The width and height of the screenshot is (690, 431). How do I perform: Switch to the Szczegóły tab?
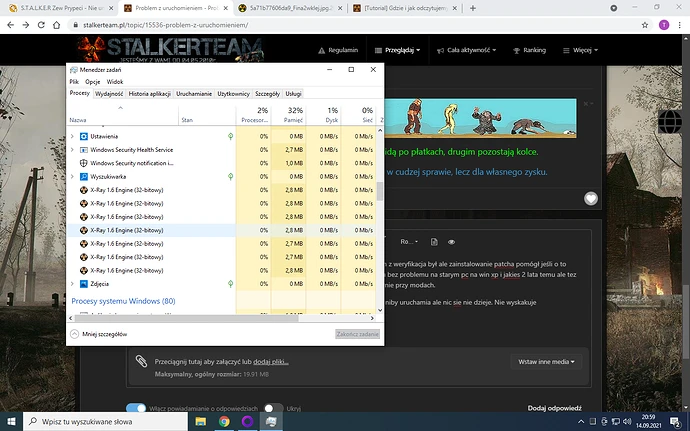(268, 94)
